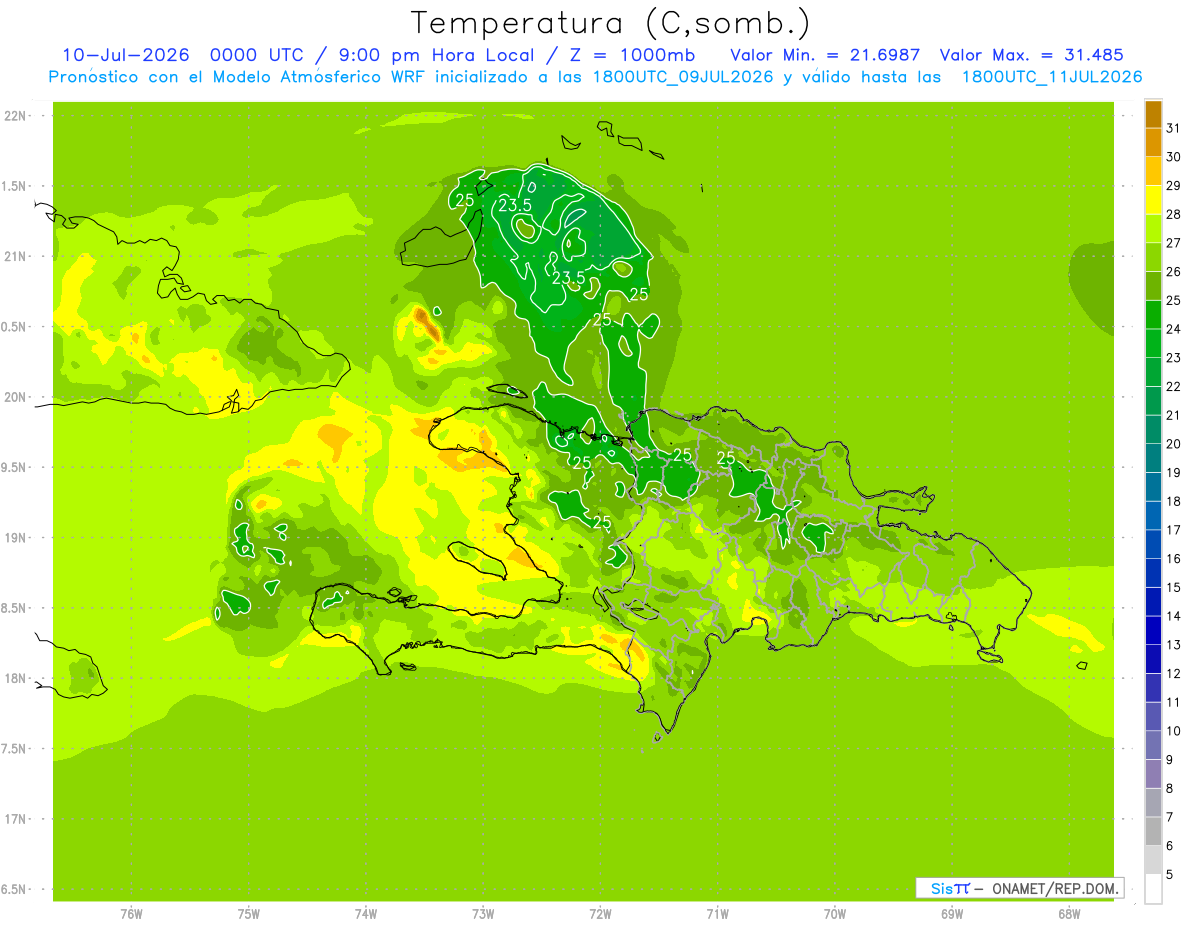This screenshot has height=927, width=1200.
Task: Click the "18" colorbar label
Action: (x=1173, y=501)
